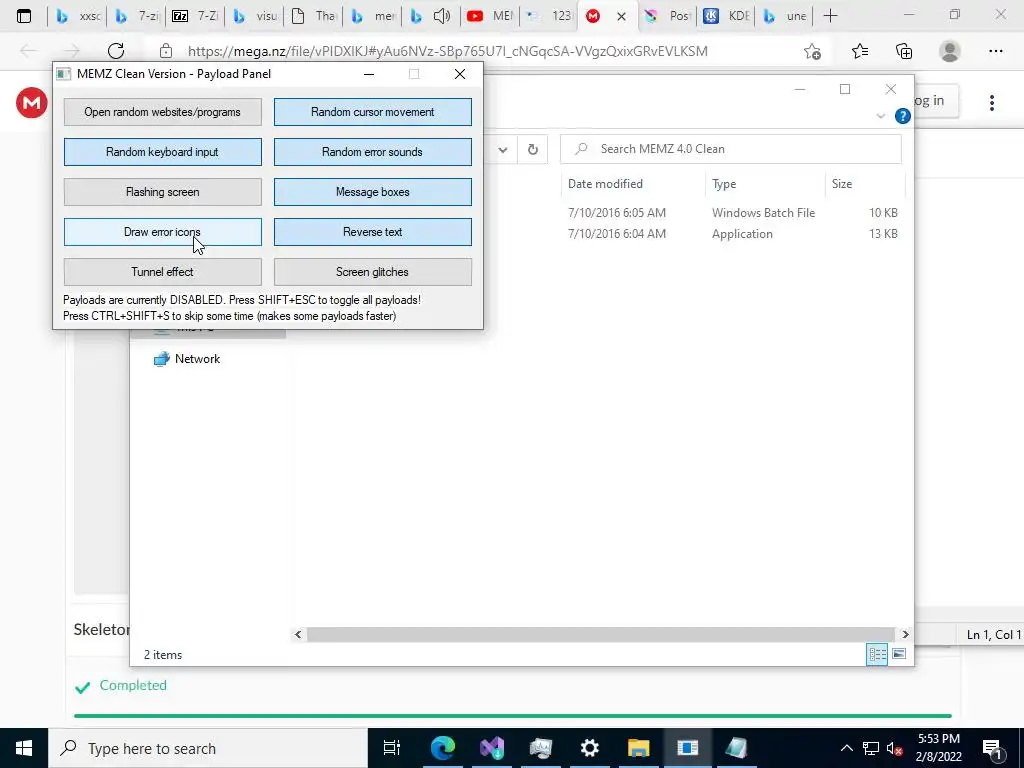
Task: Sort by Date modified column
Action: (x=632, y=184)
